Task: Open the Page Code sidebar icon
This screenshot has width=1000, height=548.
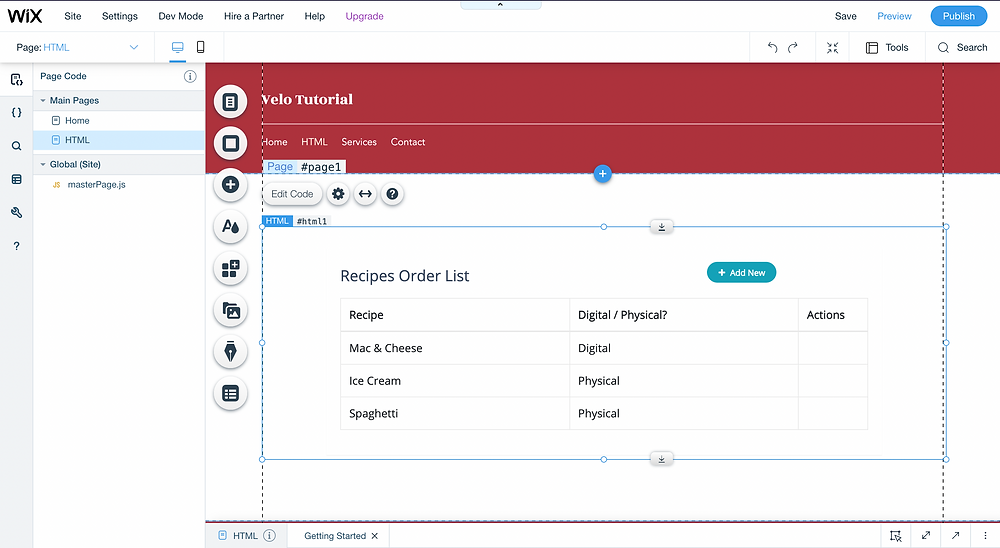Action: click(17, 80)
